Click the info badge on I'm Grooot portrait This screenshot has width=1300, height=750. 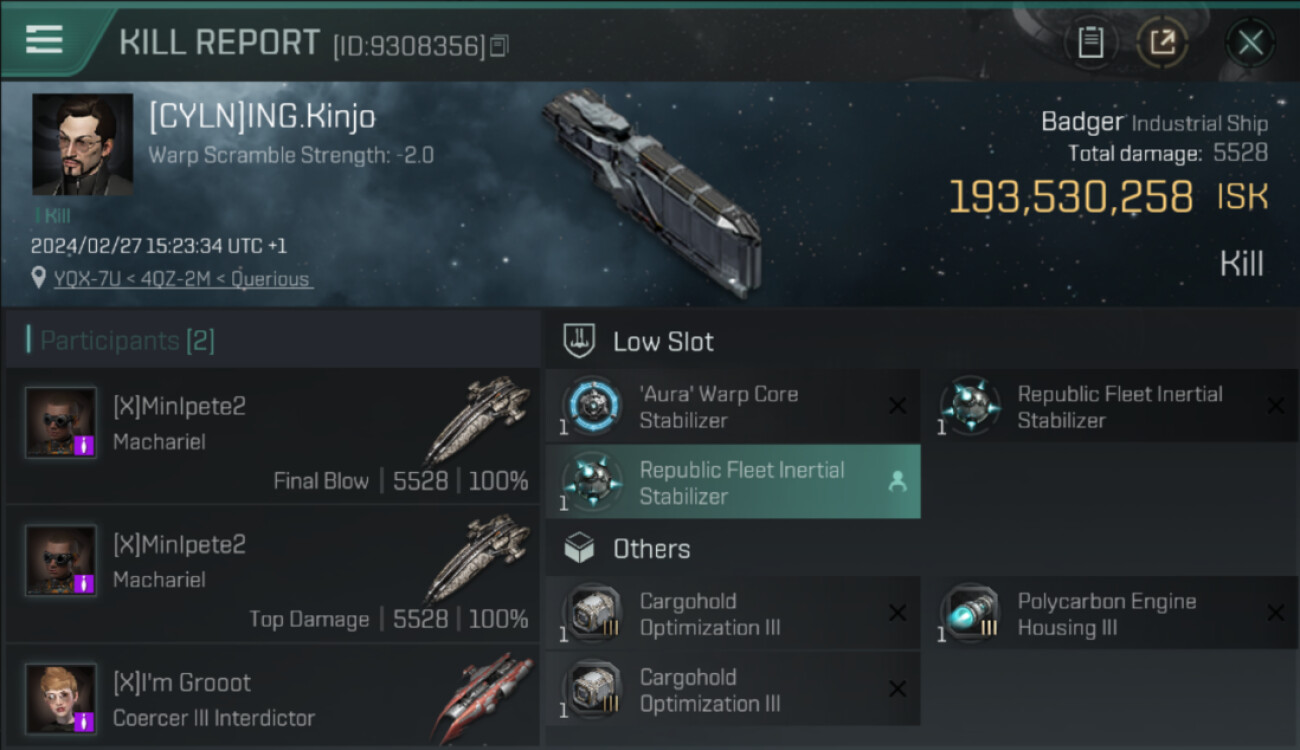click(86, 721)
